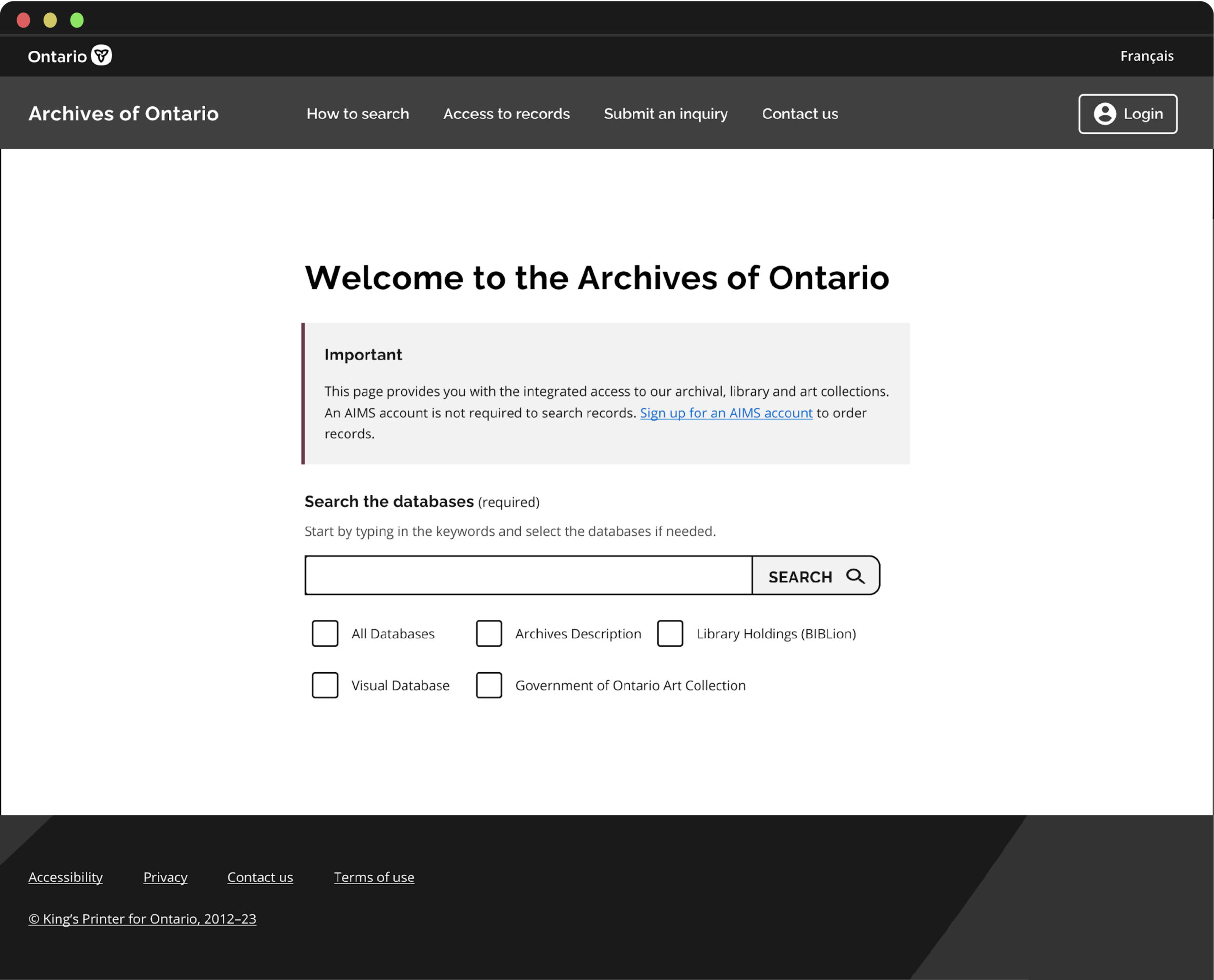Open the How to search menu
The width and height of the screenshot is (1214, 980).
358,113
